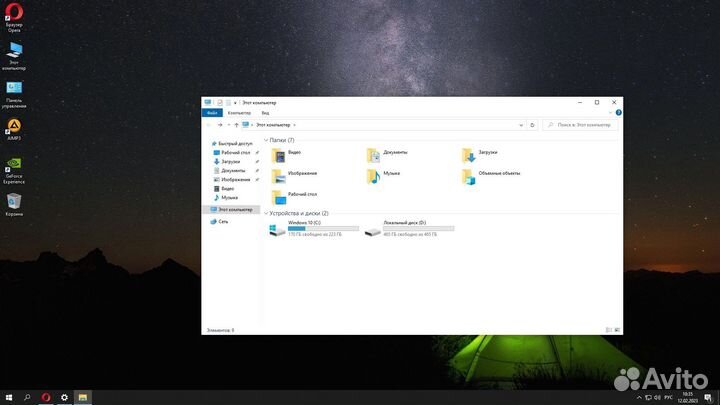Open the Объемные объекты folder
The image size is (720, 405).
(491, 176)
